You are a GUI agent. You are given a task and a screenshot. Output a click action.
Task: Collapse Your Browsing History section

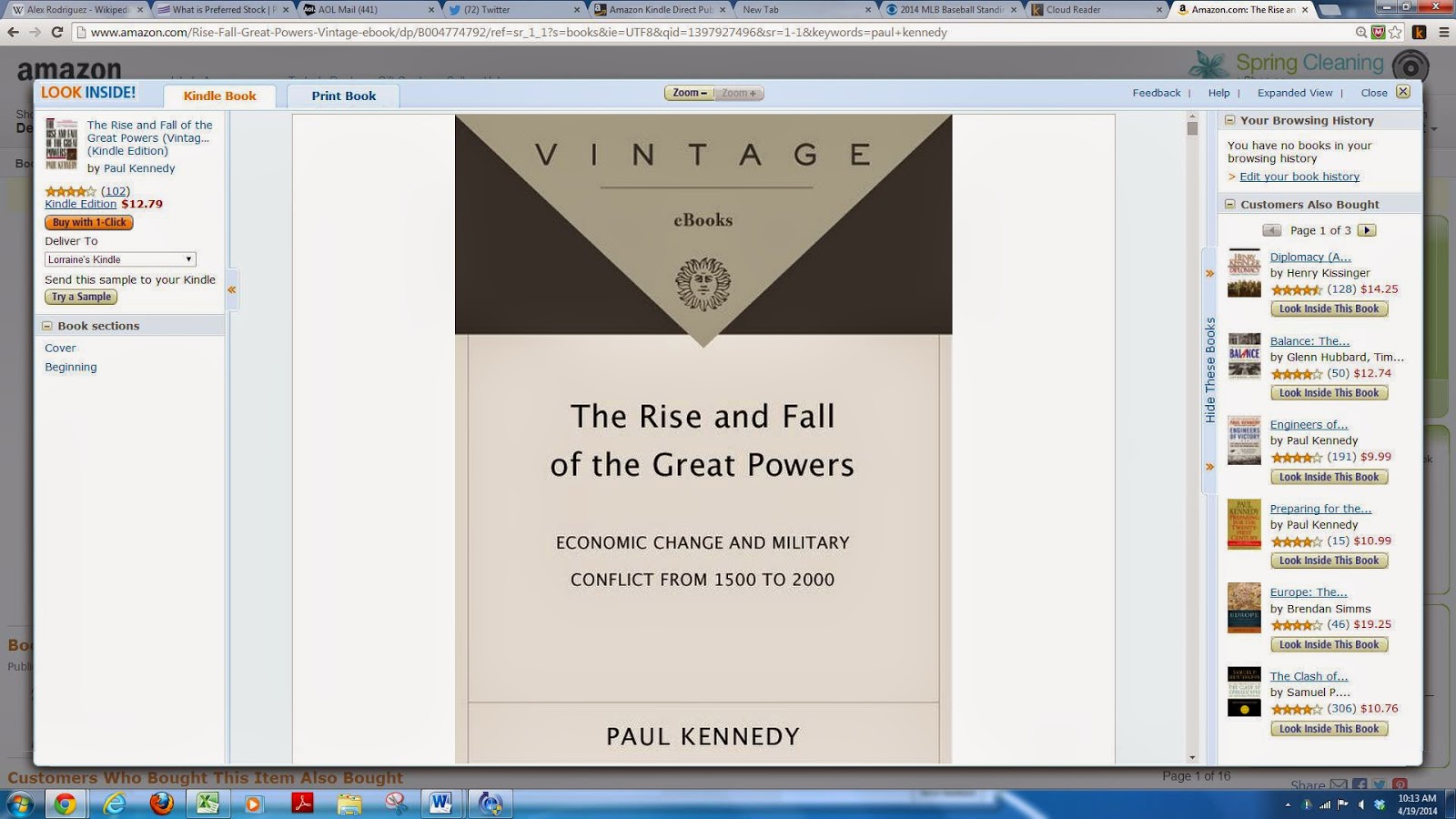tap(1229, 120)
